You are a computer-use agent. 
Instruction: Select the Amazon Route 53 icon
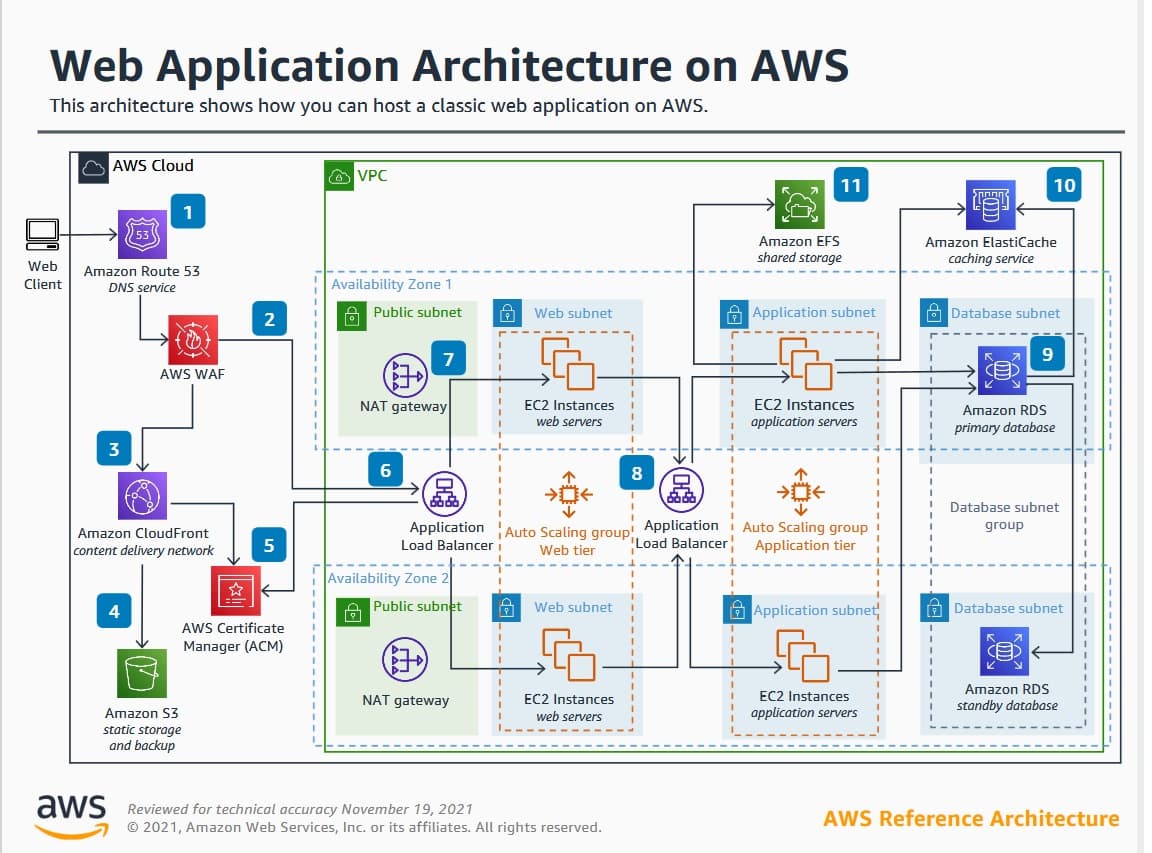coord(142,235)
